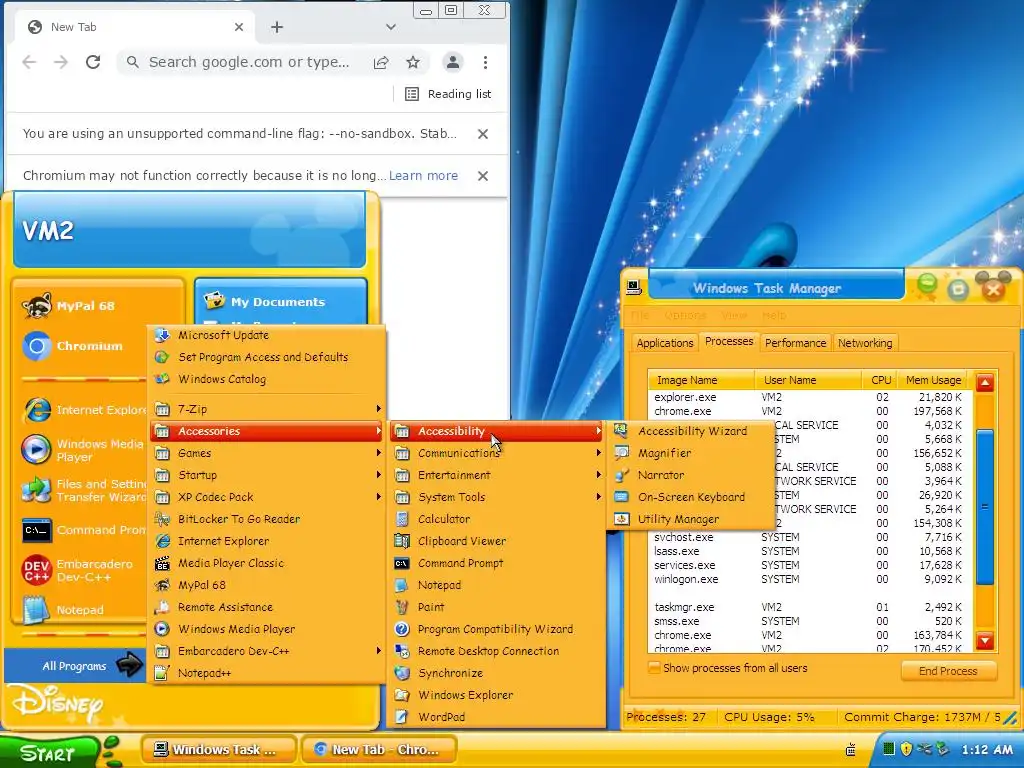
Task: Switch to the Applications tab
Action: (x=665, y=343)
